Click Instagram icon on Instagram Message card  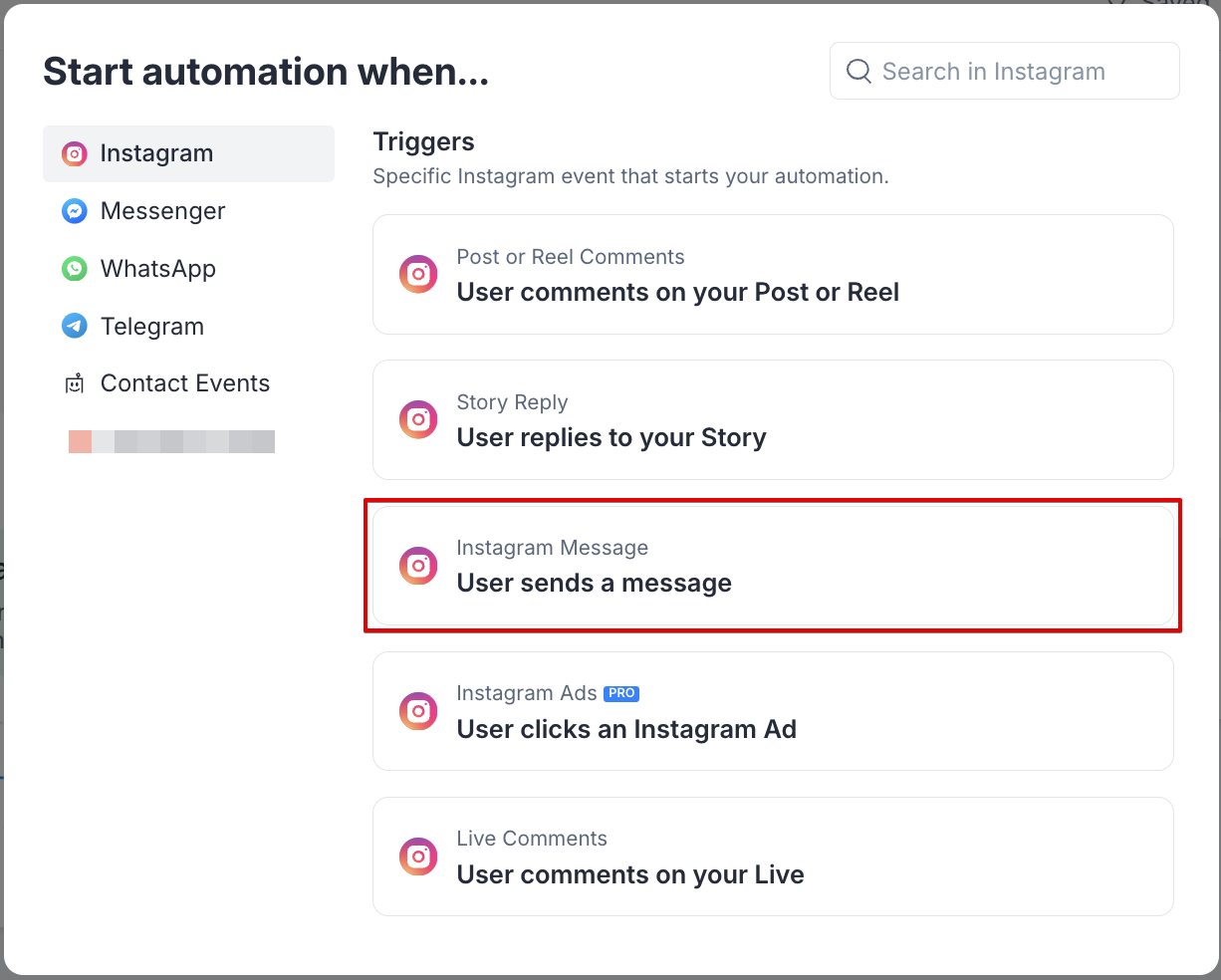tap(418, 566)
